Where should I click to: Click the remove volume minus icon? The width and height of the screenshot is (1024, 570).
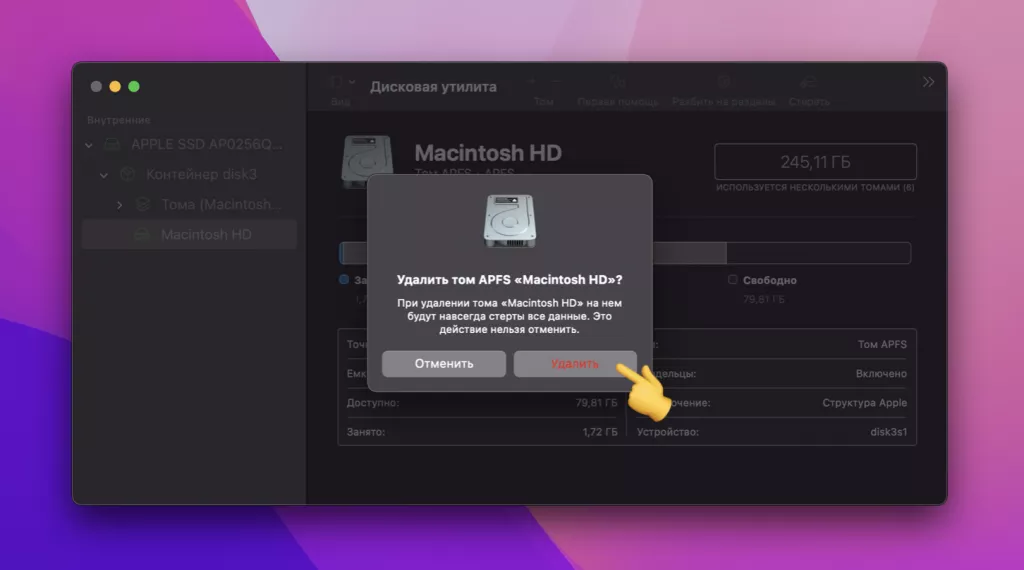point(556,82)
